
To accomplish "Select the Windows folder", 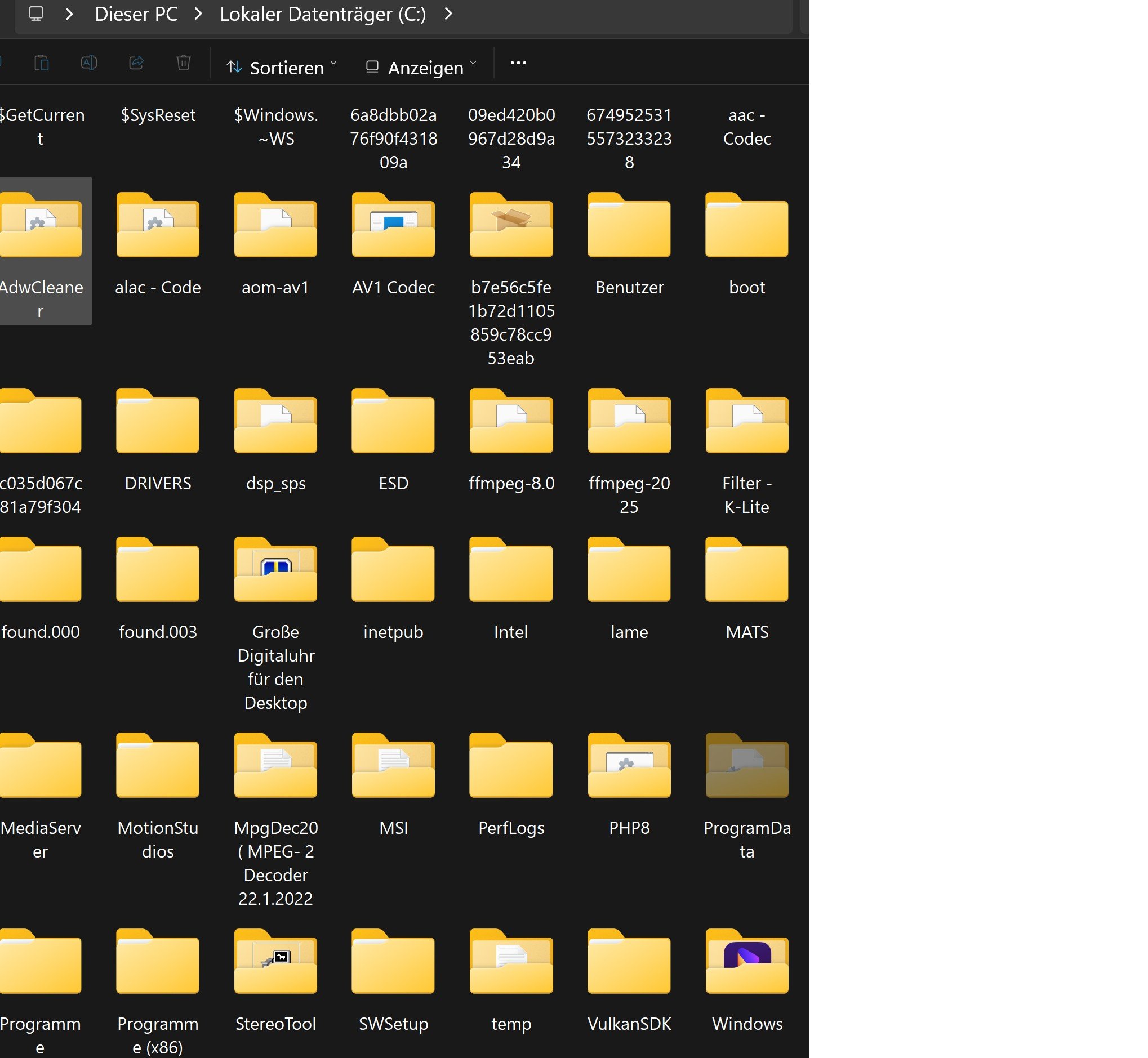I will pyautogui.click(x=747, y=981).
